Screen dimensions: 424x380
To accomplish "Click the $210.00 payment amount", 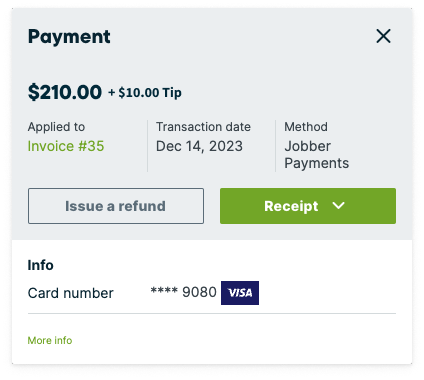I will click(x=65, y=92).
